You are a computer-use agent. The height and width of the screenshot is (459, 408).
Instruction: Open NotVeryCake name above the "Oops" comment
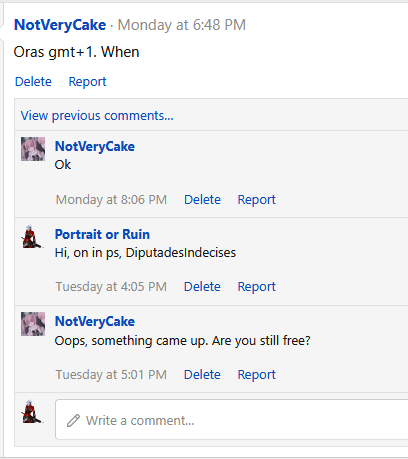coord(95,321)
